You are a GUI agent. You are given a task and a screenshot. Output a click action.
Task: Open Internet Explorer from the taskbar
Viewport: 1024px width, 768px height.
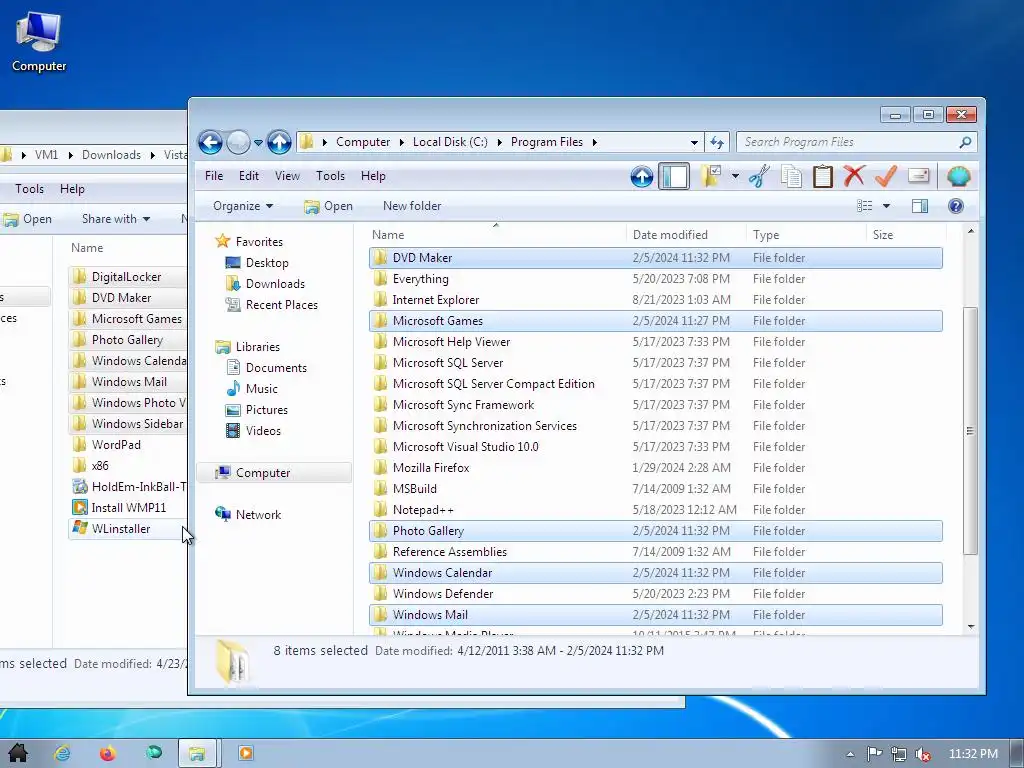[63, 754]
